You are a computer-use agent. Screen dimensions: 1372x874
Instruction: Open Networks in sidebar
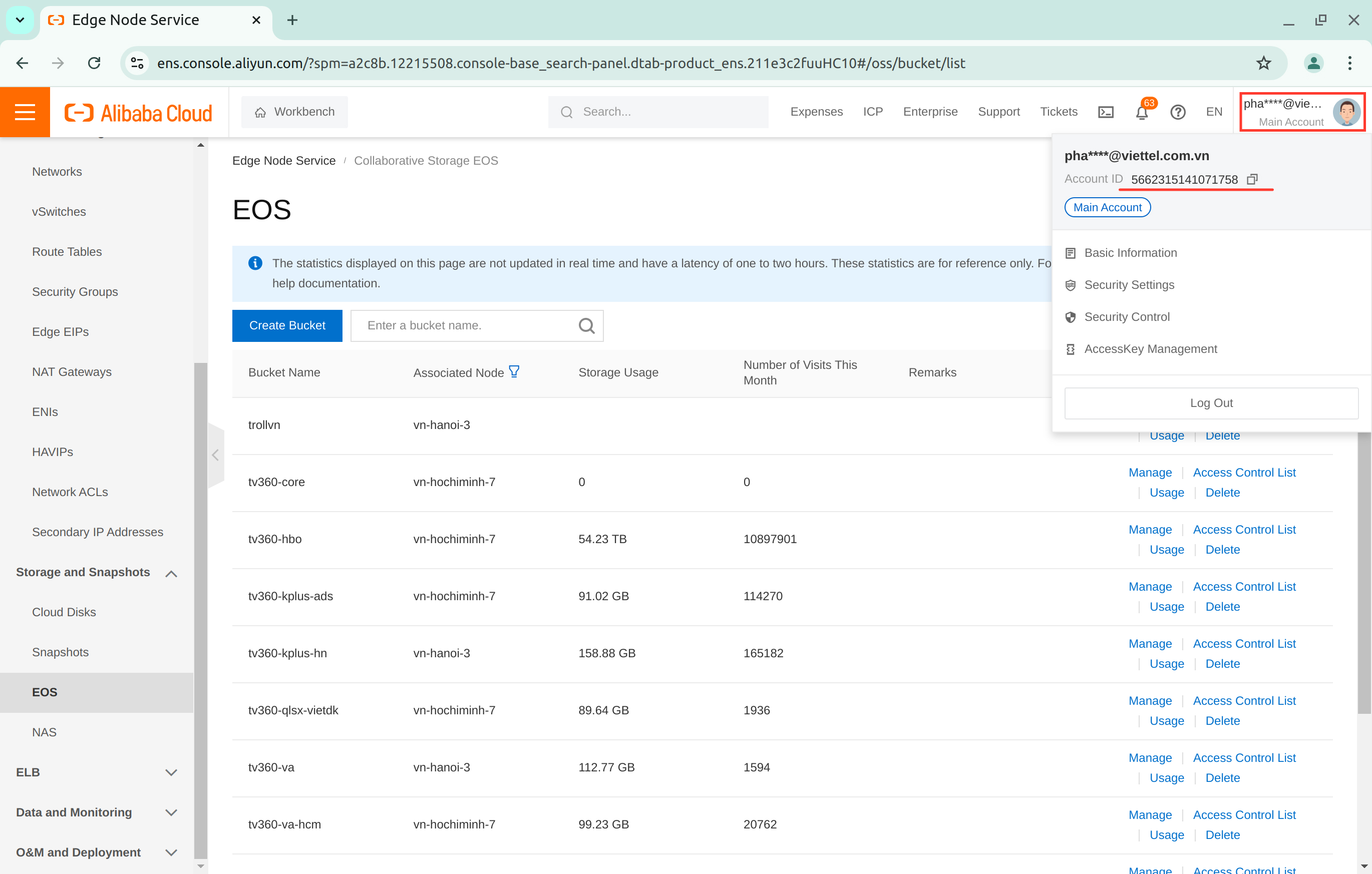tap(57, 172)
